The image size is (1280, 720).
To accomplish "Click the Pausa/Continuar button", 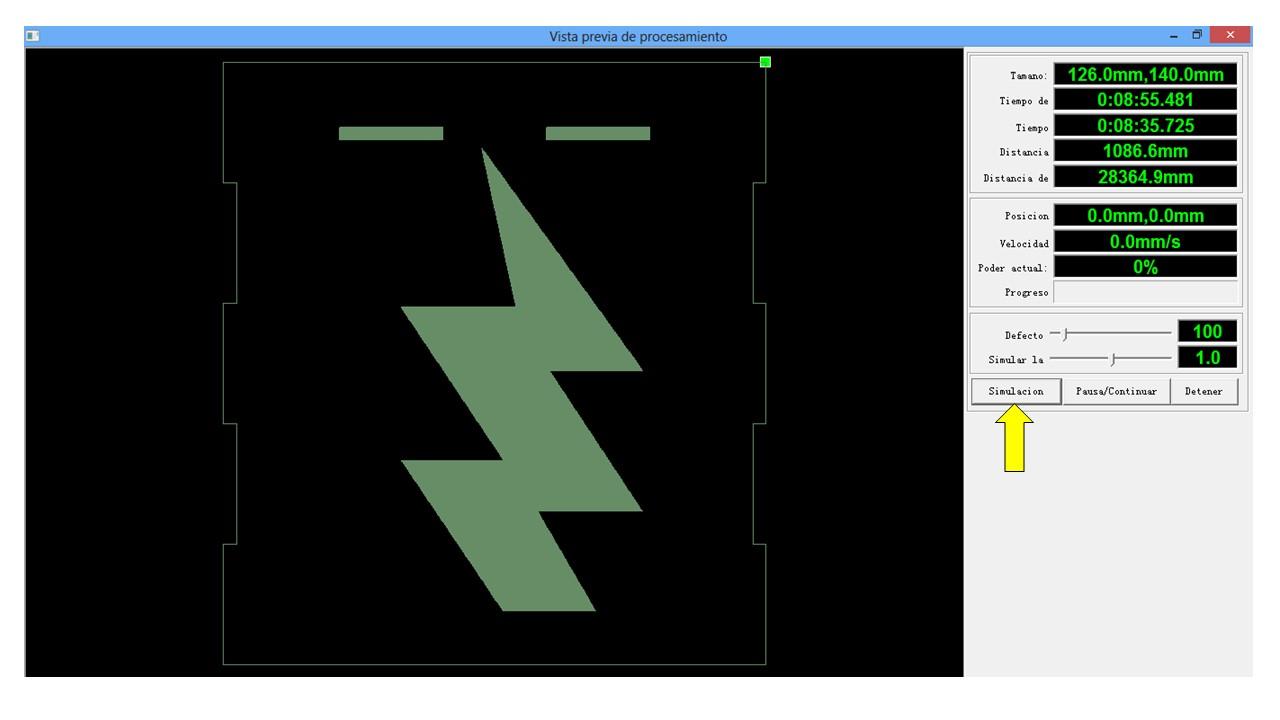I will coord(1116,392).
